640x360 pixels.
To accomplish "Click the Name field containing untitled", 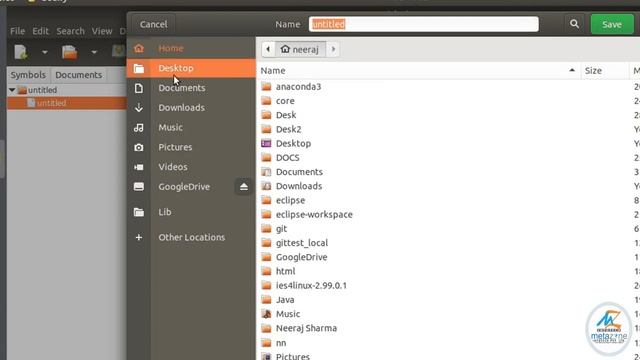I will tap(424, 24).
